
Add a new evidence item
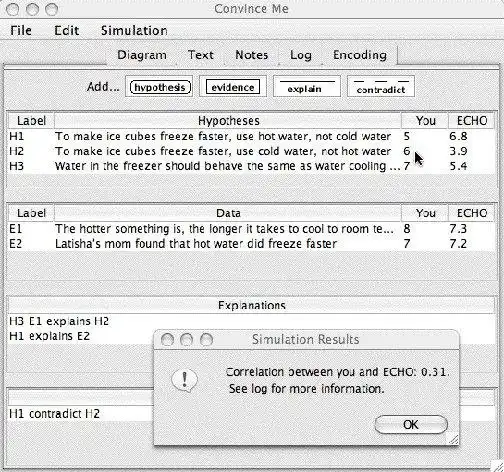[x=233, y=87]
